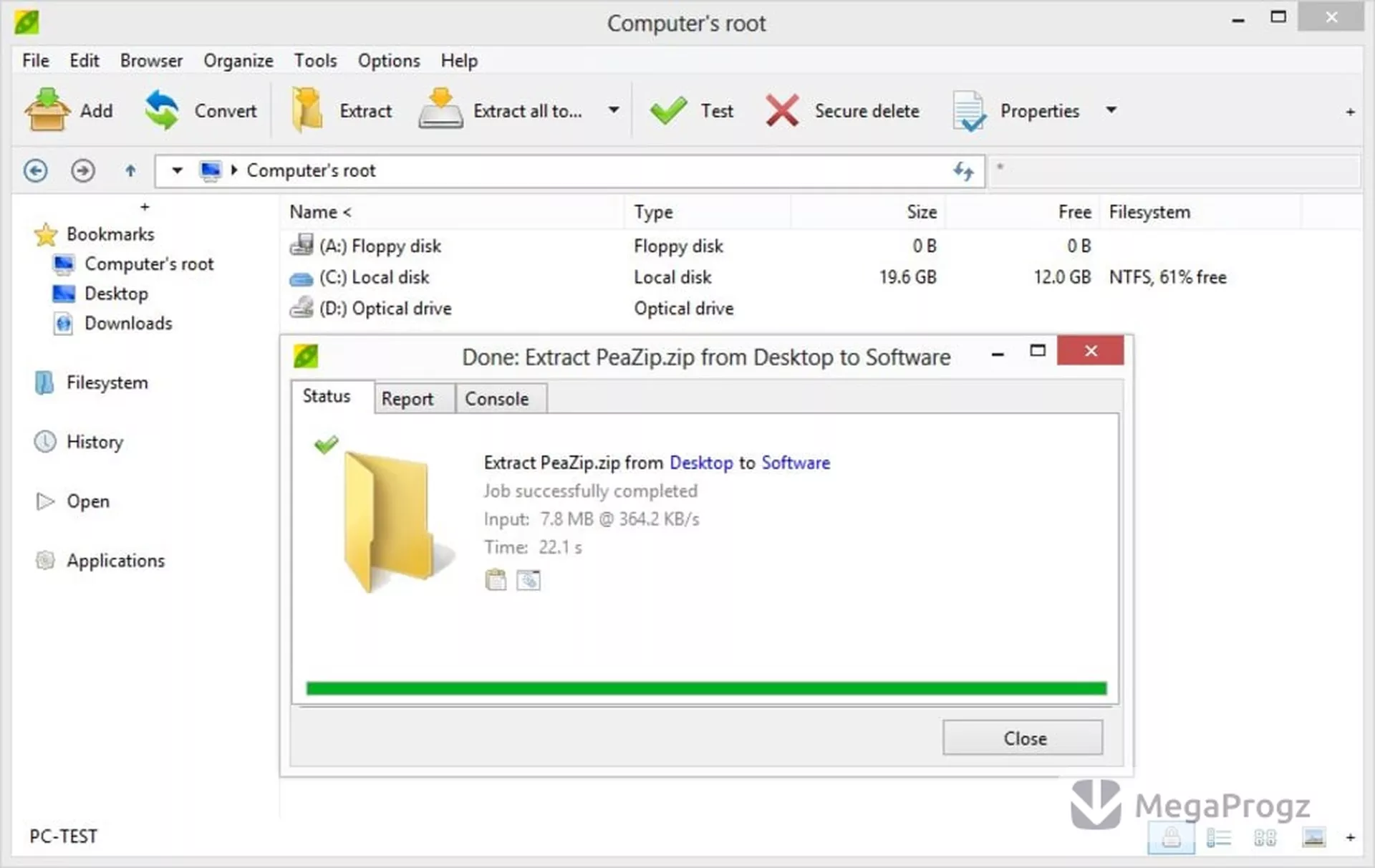1375x868 pixels.
Task: Open History in sidebar
Action: [95, 442]
